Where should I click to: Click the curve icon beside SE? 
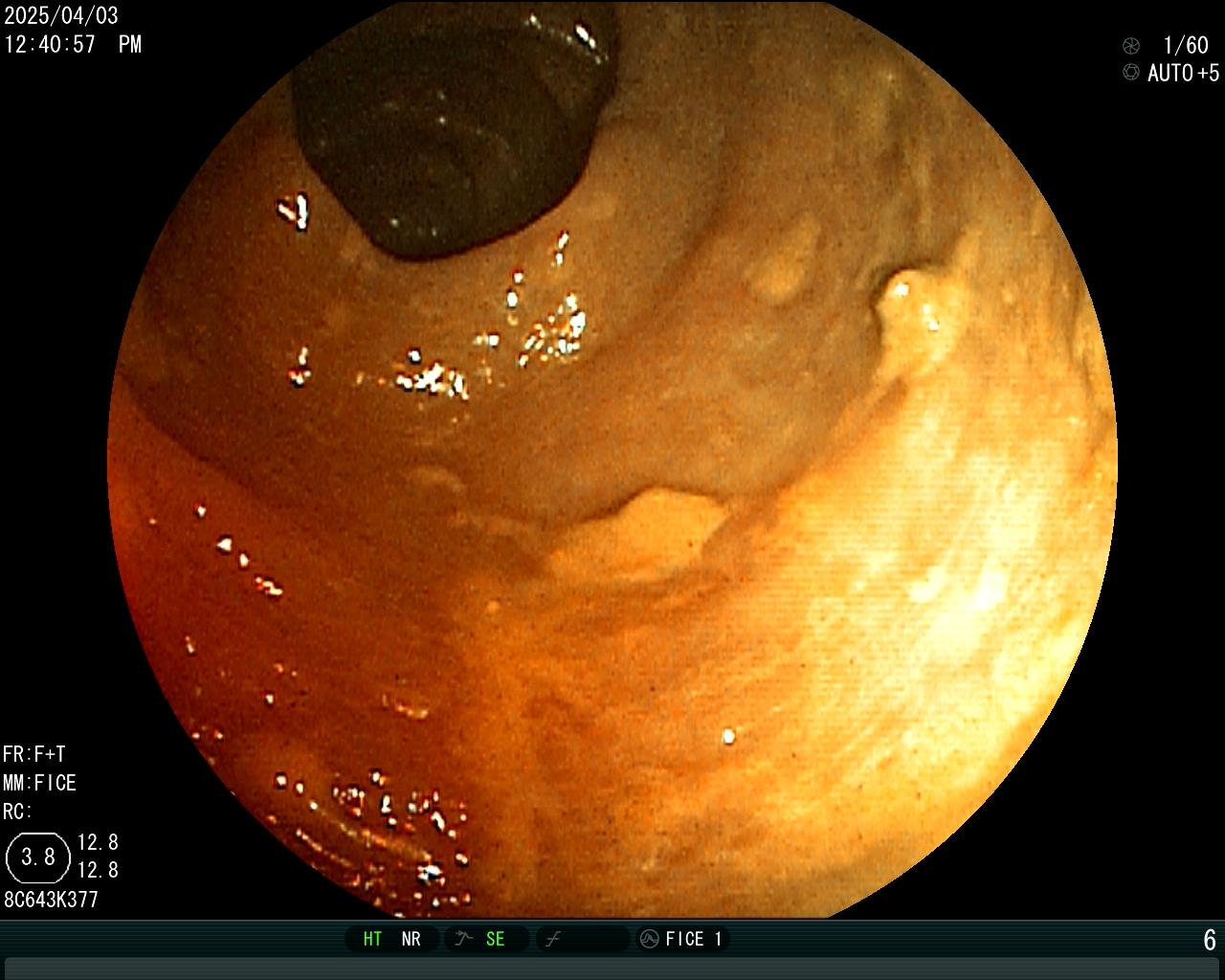click(463, 939)
